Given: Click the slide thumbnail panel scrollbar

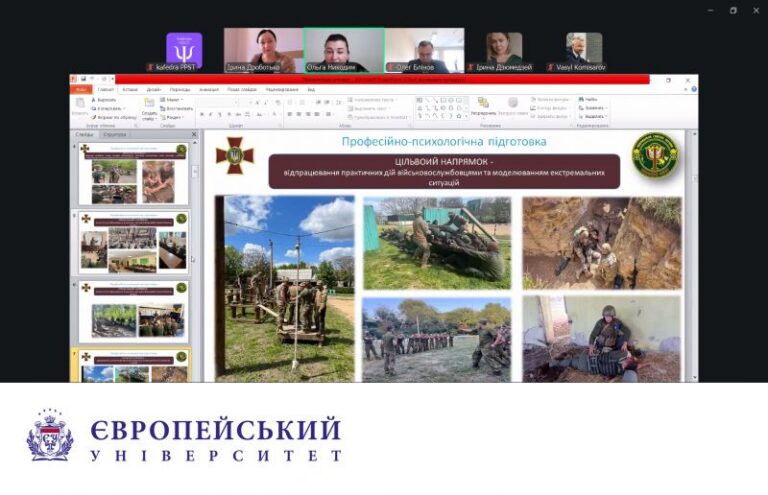Looking at the screenshot, I should (195, 259).
